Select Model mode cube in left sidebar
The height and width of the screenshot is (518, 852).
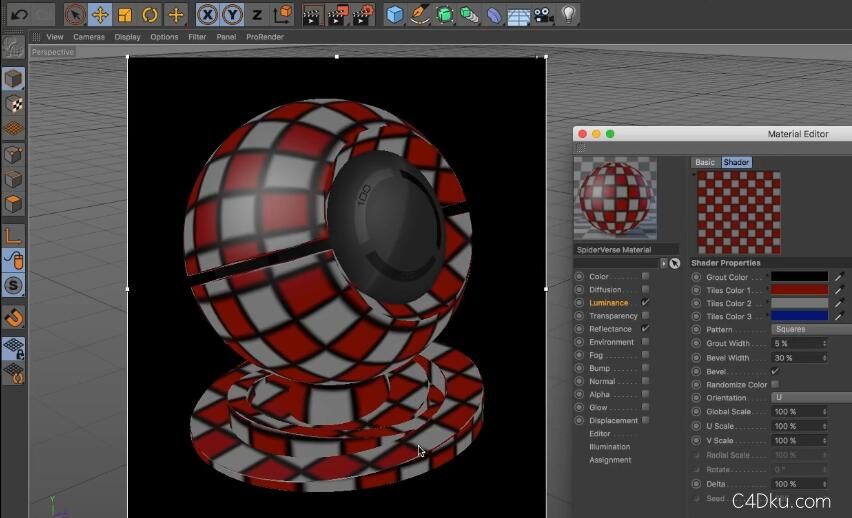pos(13,79)
